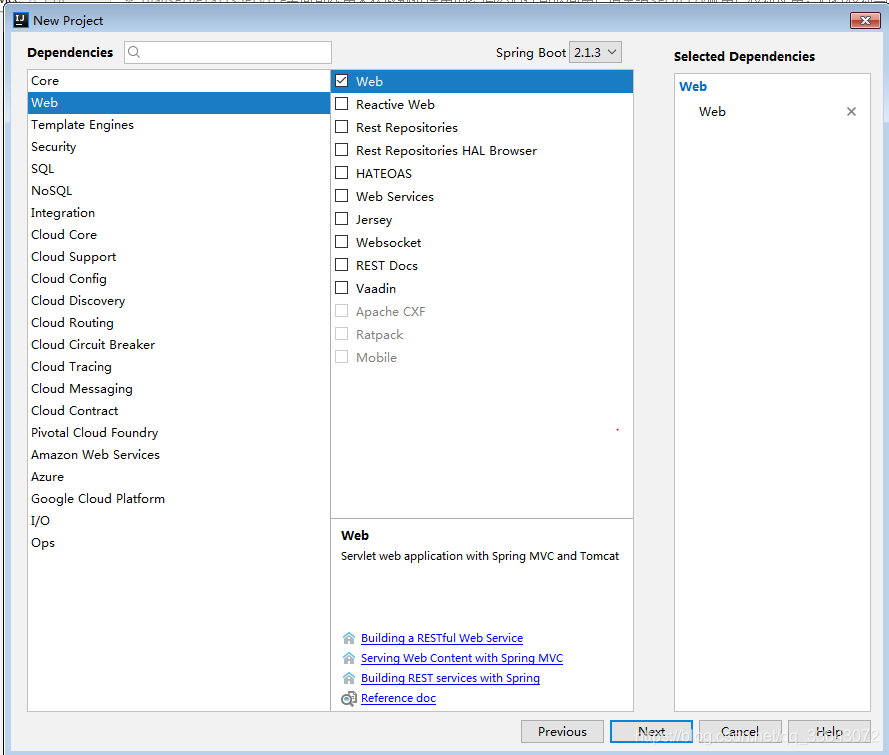The width and height of the screenshot is (889, 755).
Task: Tick the Vaadin checkbox
Action: pyautogui.click(x=341, y=288)
